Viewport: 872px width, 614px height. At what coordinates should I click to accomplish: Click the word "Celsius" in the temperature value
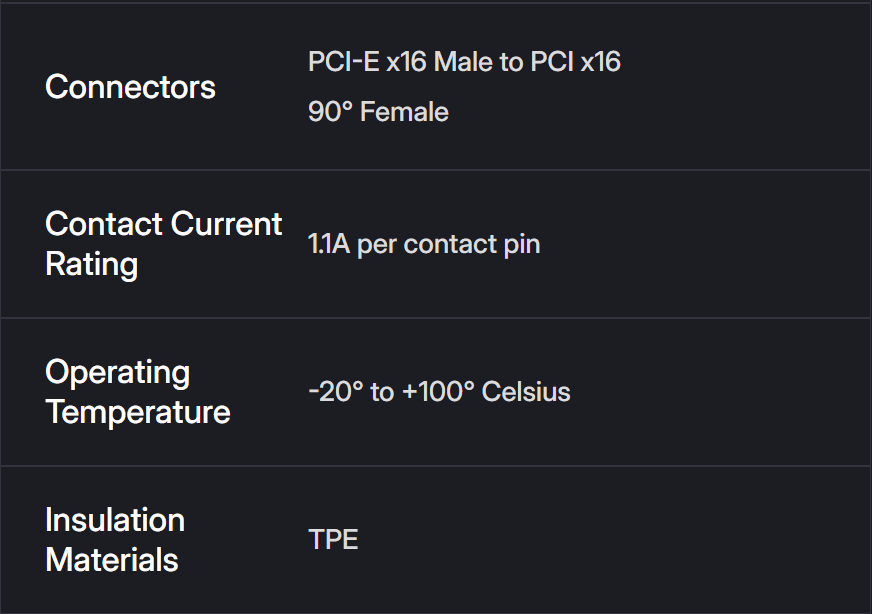pos(526,392)
